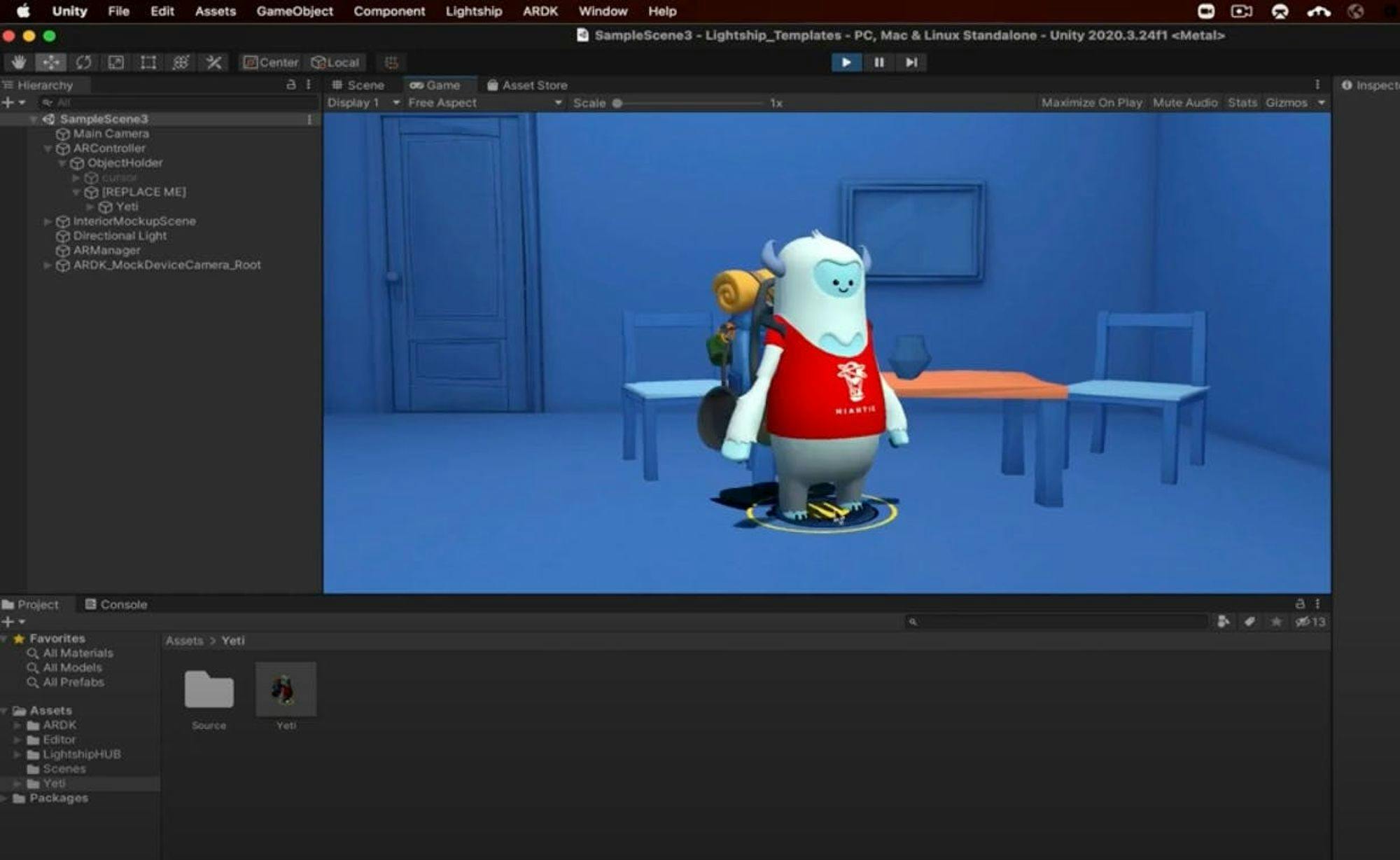This screenshot has width=1400, height=860.
Task: Toggle pivot Center button
Action: [x=271, y=62]
